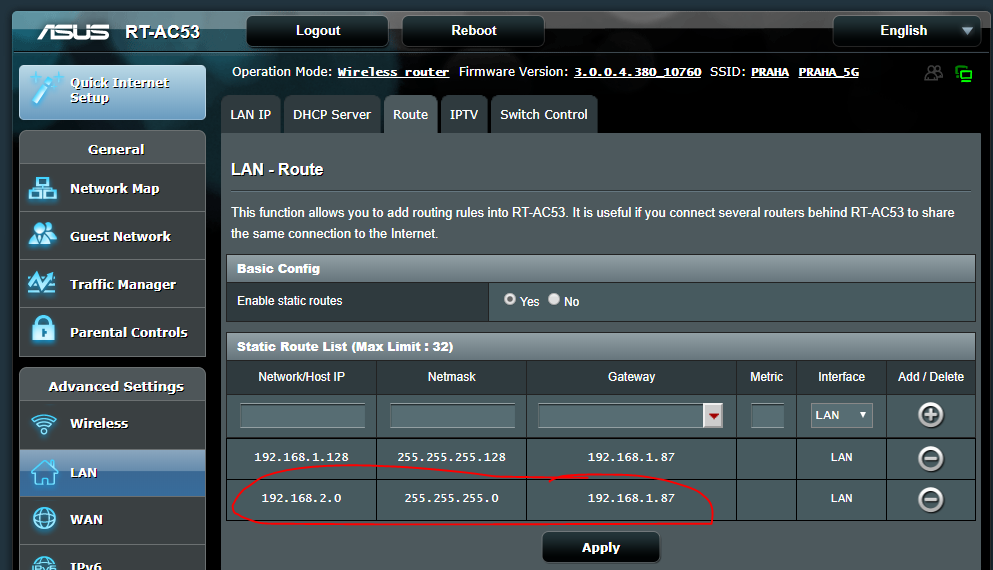This screenshot has height=570, width=993.
Task: Focus the Network/Host IP input field
Action: click(x=303, y=416)
